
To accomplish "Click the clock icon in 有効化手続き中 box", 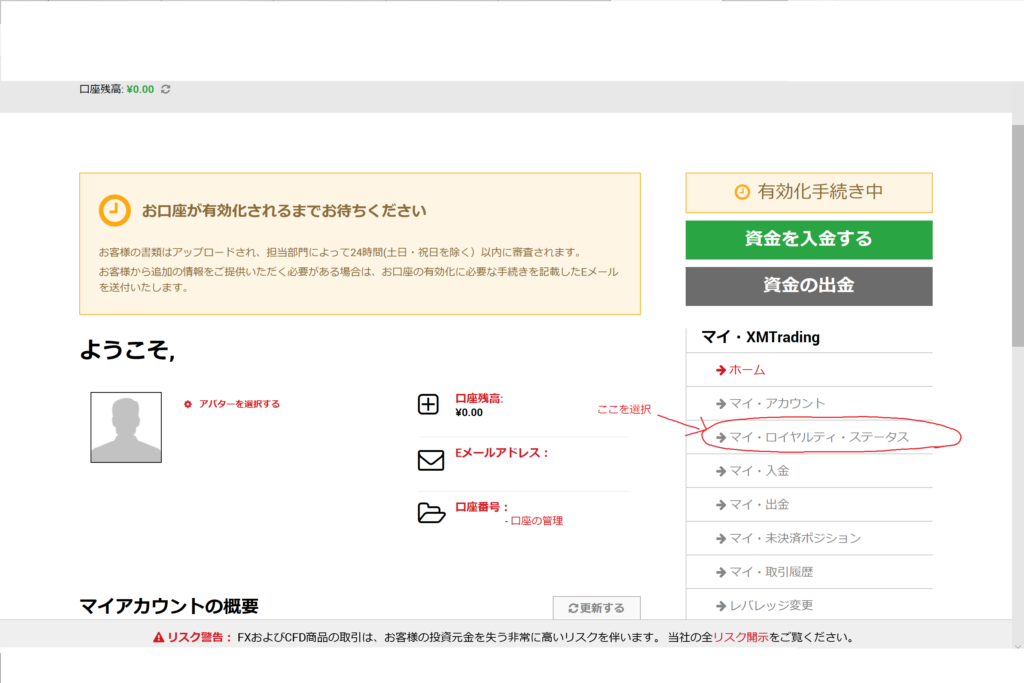I will click(x=742, y=192).
